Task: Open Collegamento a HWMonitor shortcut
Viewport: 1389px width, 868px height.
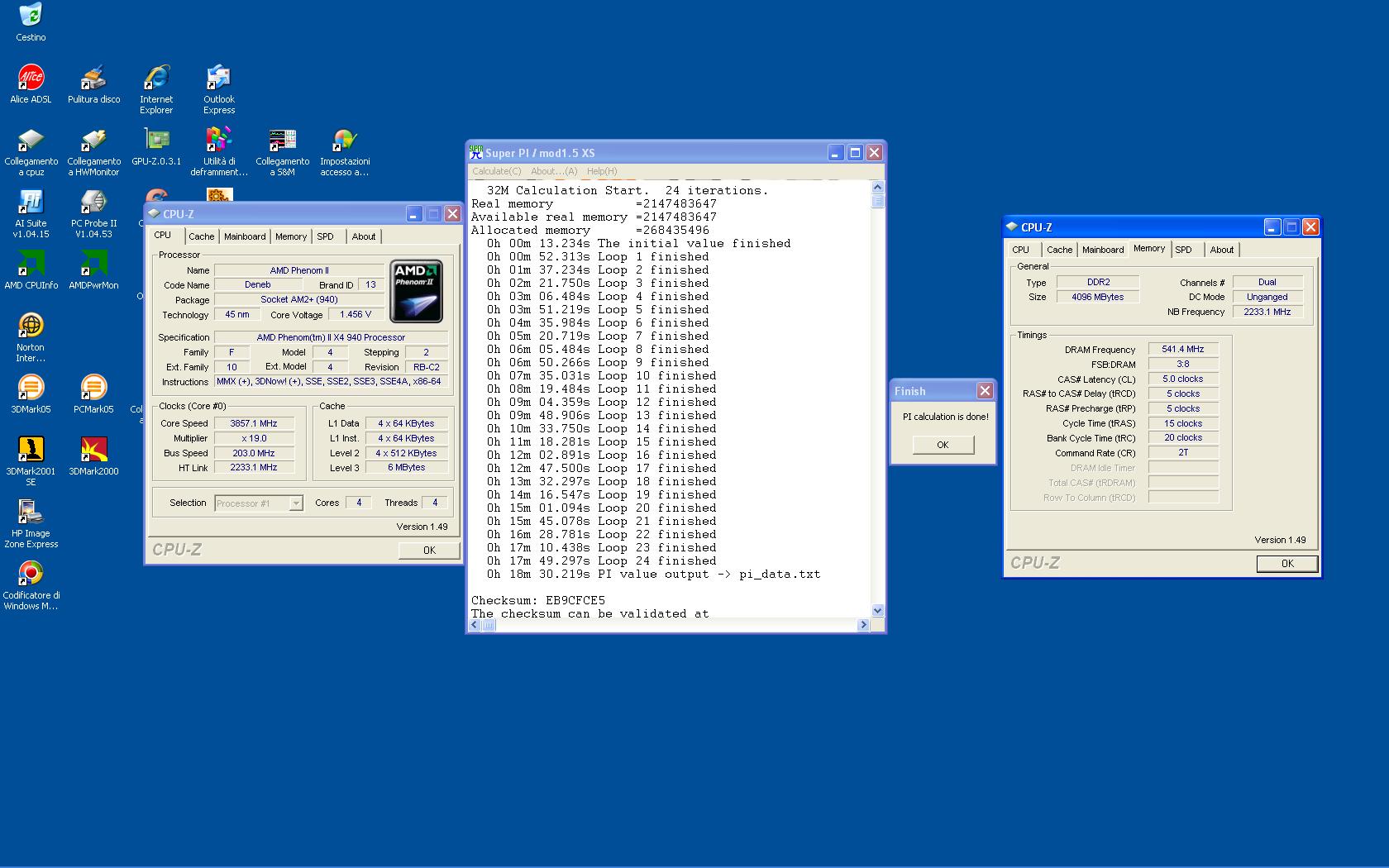Action: (93, 151)
